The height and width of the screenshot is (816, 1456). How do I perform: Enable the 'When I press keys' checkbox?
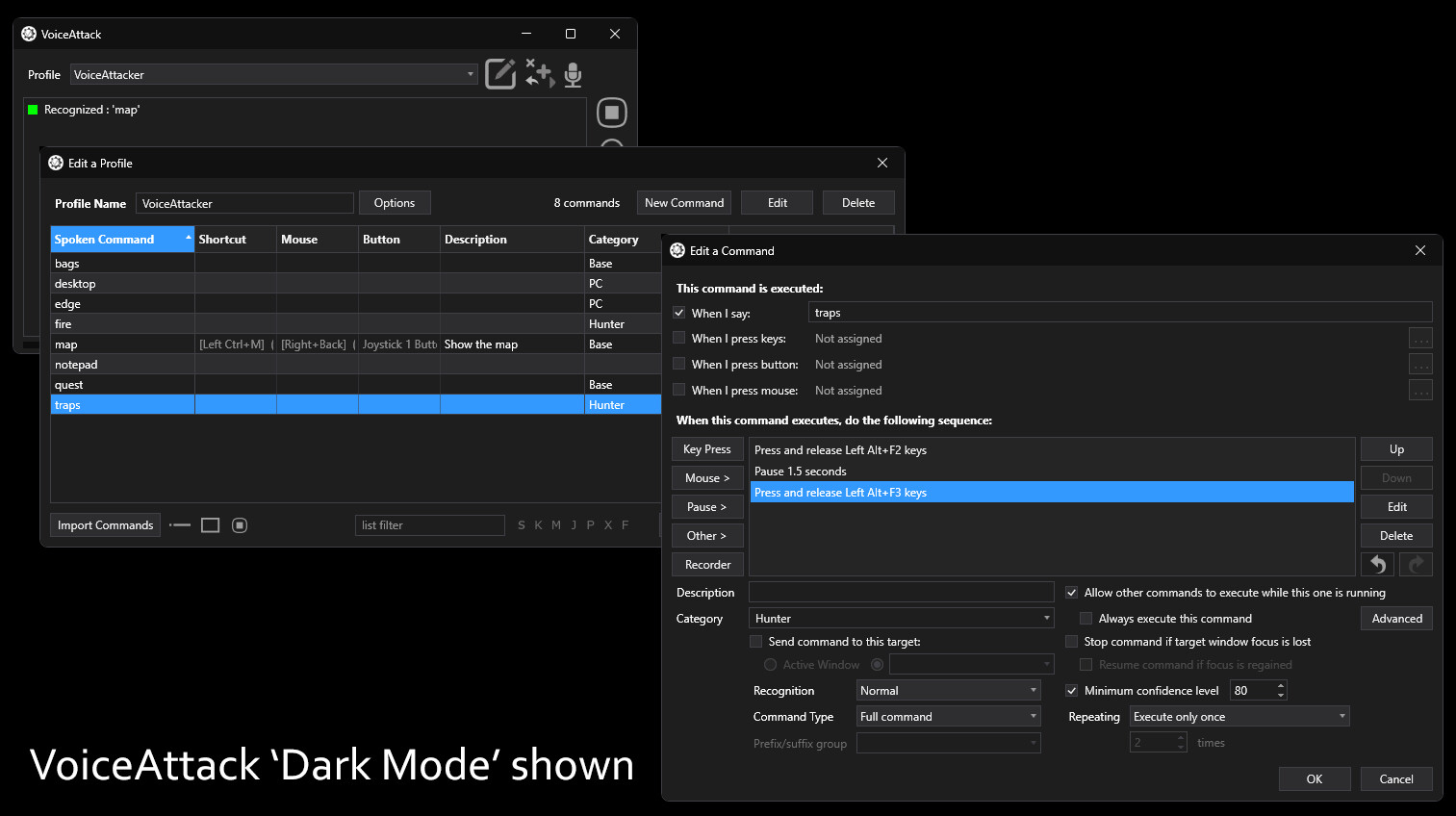(678, 338)
